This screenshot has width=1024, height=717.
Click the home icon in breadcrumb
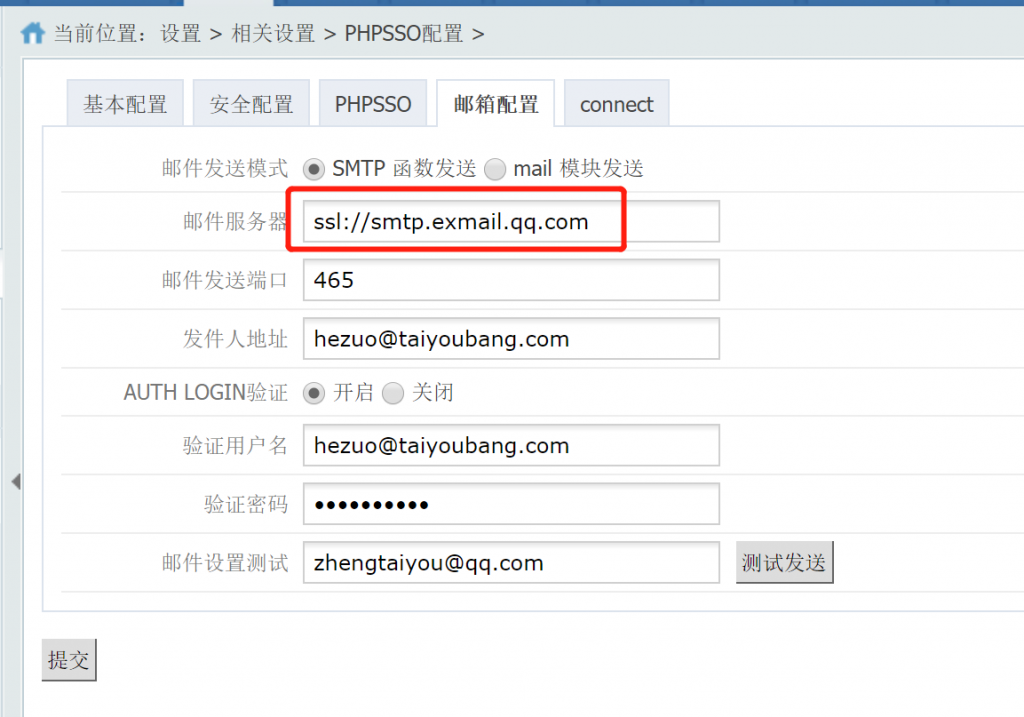pyautogui.click(x=33, y=33)
